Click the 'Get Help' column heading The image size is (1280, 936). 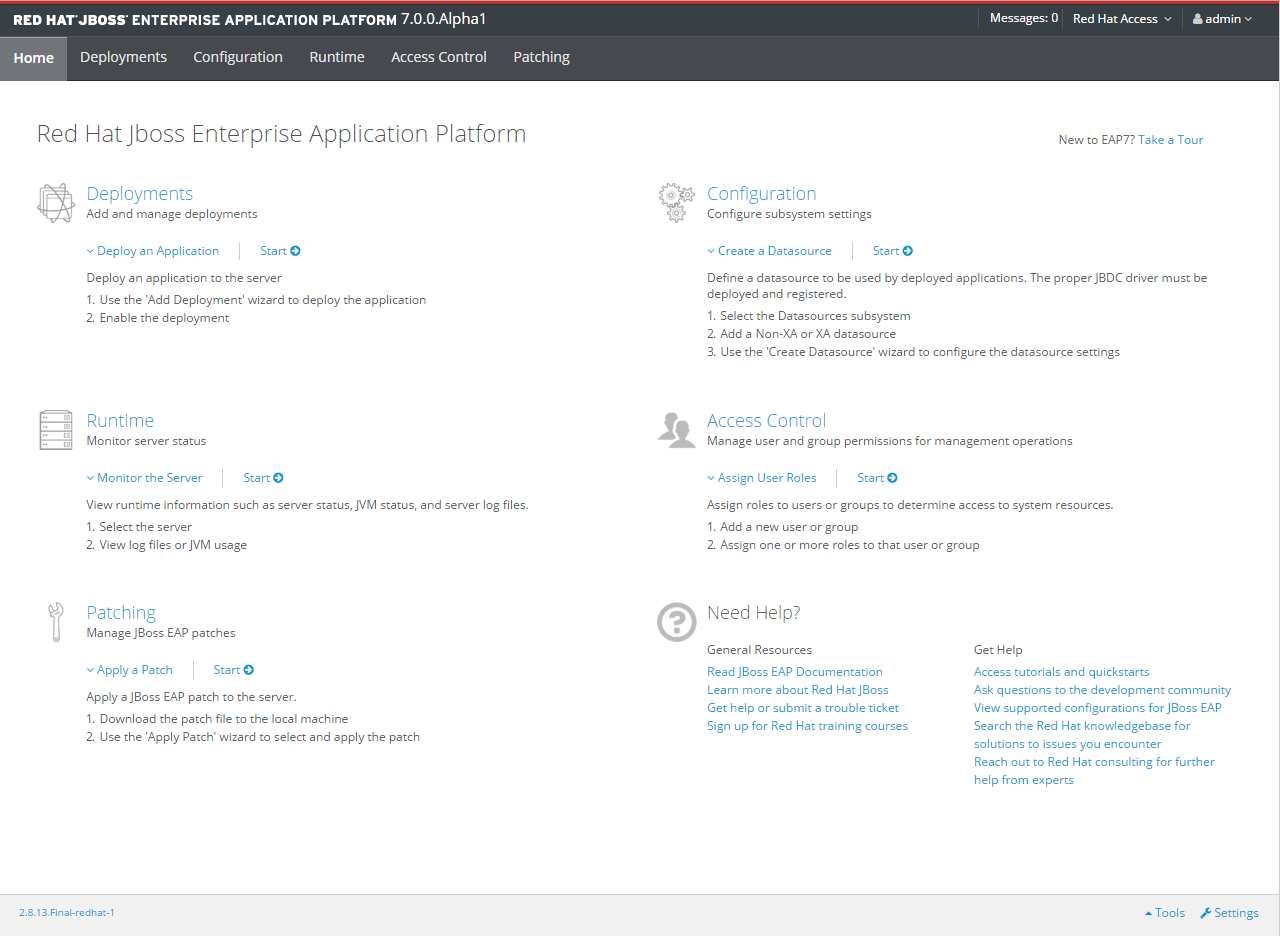(x=998, y=650)
